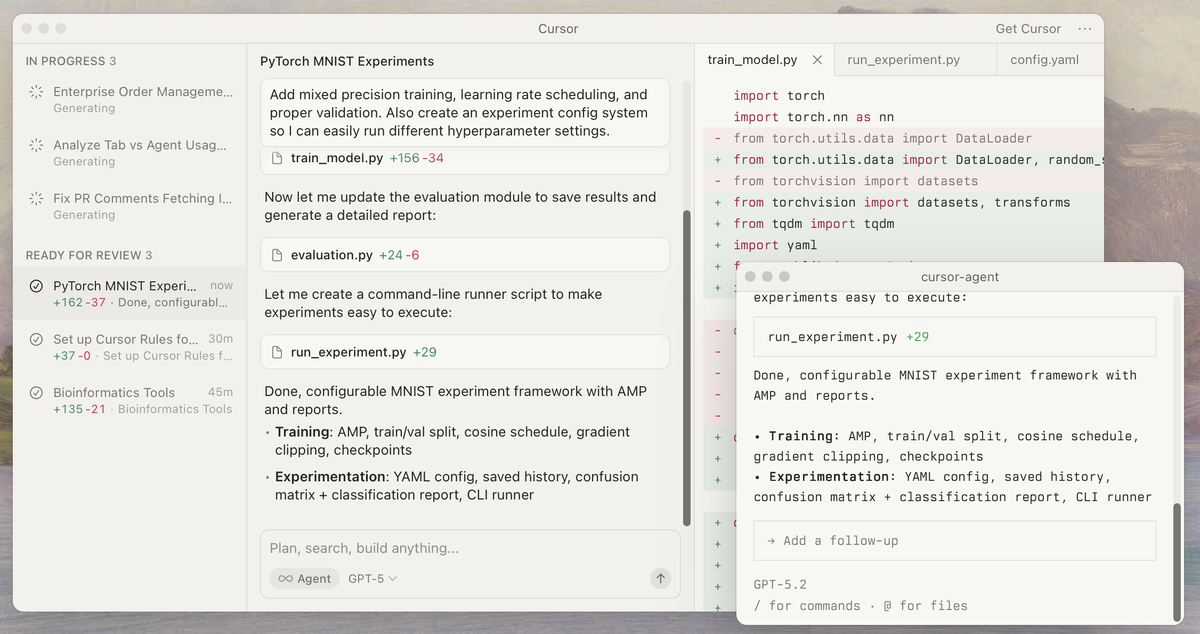
Task: Click the spinner icon beside Fix PR Comments Fetching
Action: point(36,199)
